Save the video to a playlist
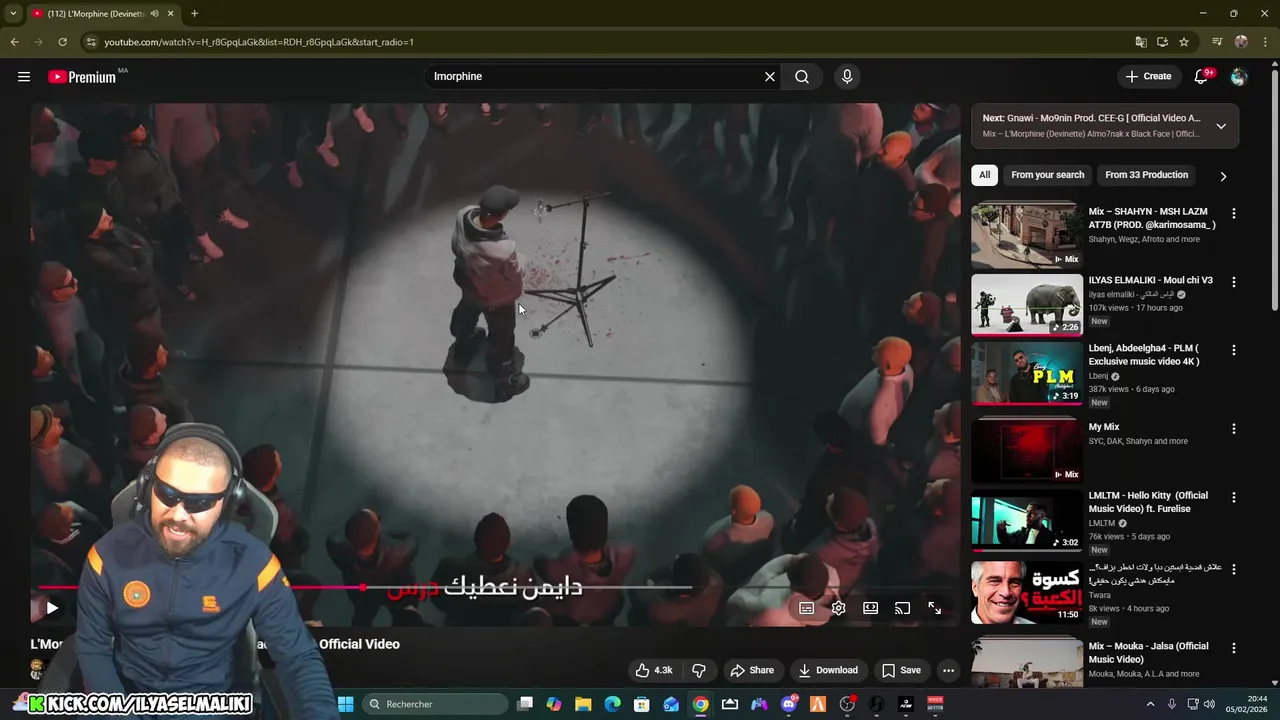1280x720 pixels. click(901, 670)
